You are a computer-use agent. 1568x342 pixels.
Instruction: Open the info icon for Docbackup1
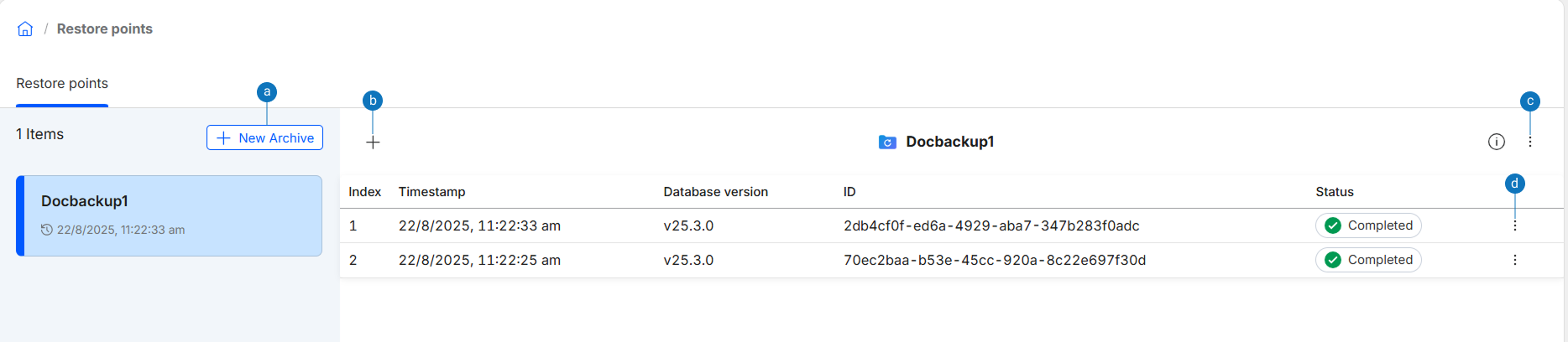coord(1496,142)
